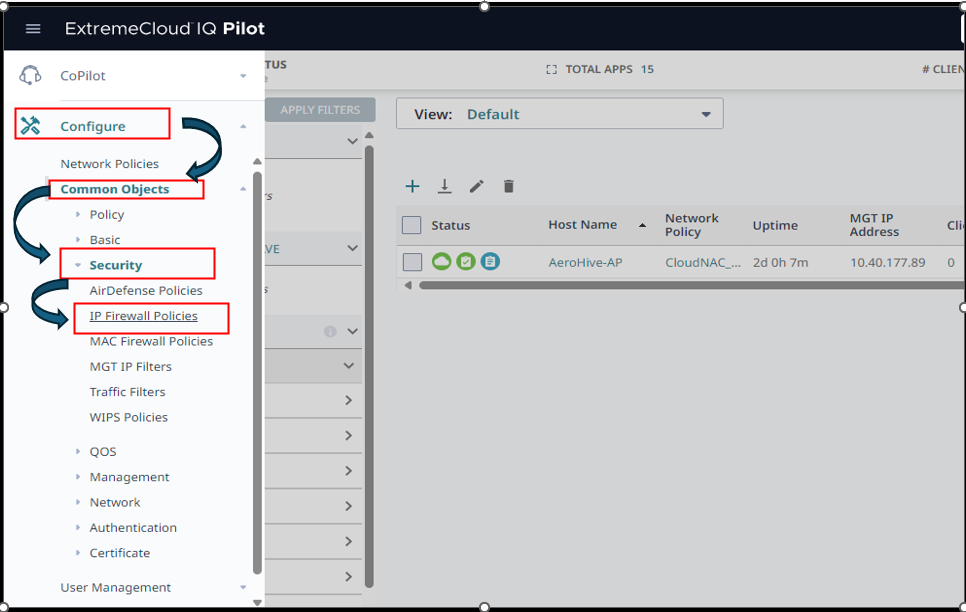Expand the Basic tree node
The width and height of the screenshot is (966, 612).
[x=78, y=240]
